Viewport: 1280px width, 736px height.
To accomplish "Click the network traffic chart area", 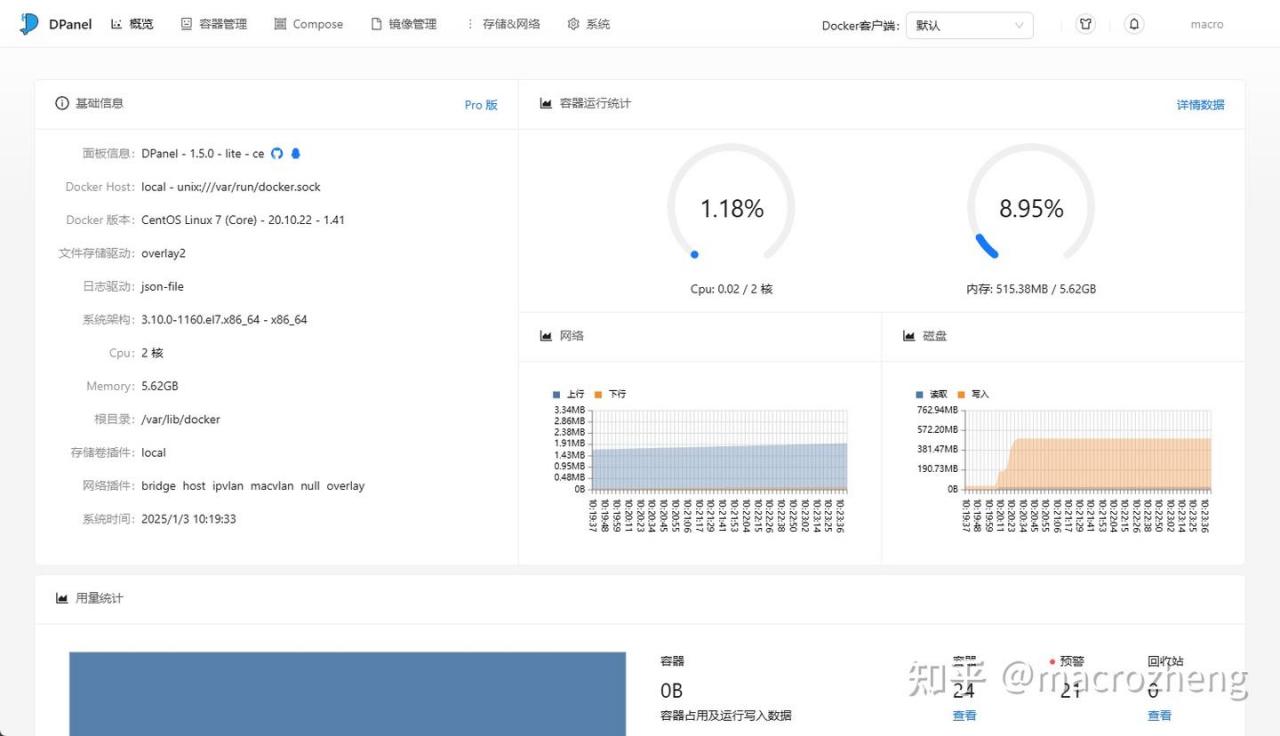I will [x=718, y=450].
